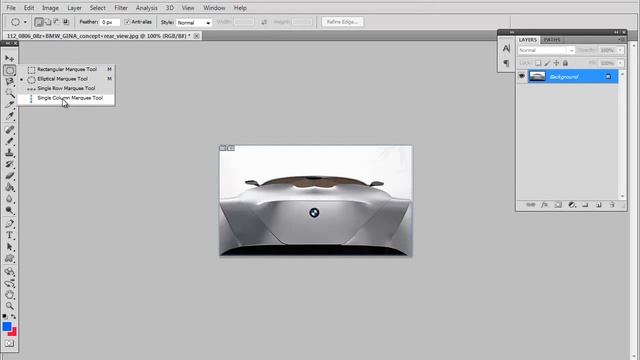
Task: Toggle lock position
Action: pyautogui.click(x=556, y=63)
